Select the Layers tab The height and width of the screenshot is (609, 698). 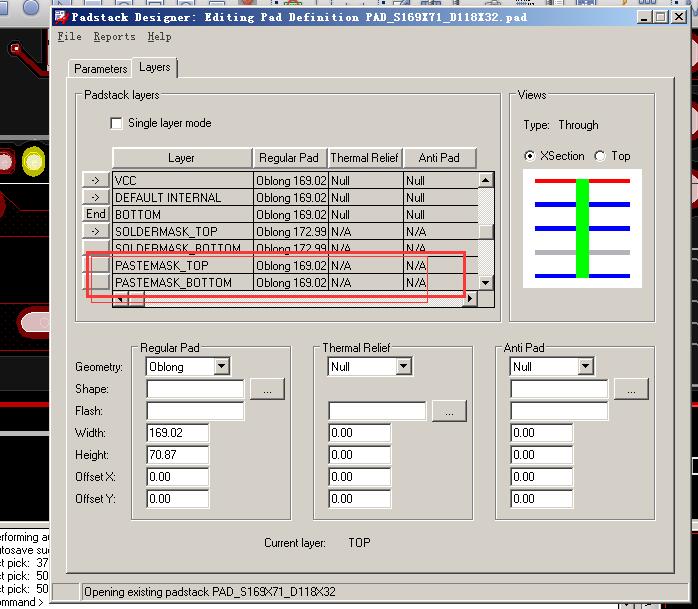point(154,67)
